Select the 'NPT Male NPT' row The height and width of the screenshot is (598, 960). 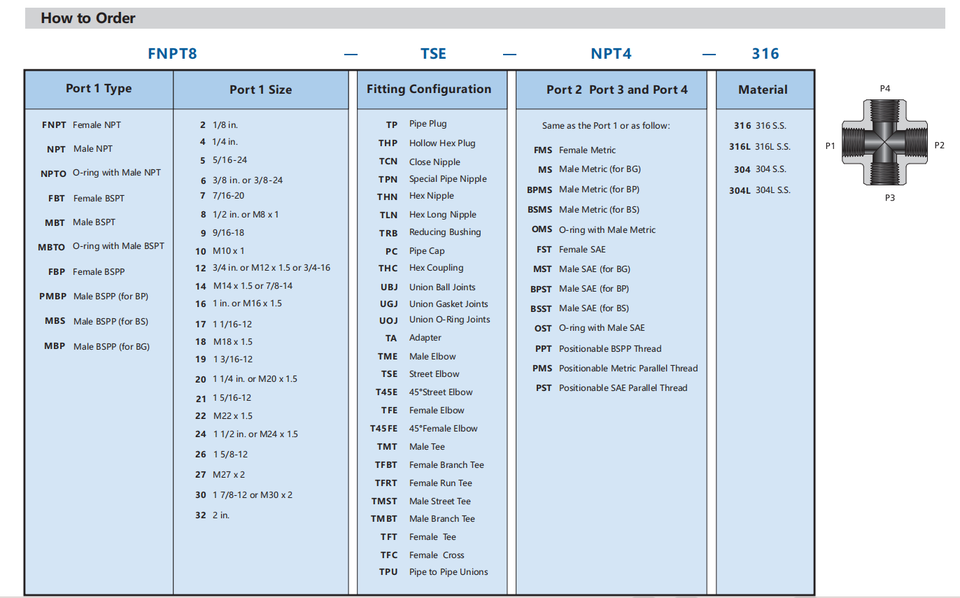coord(80,149)
